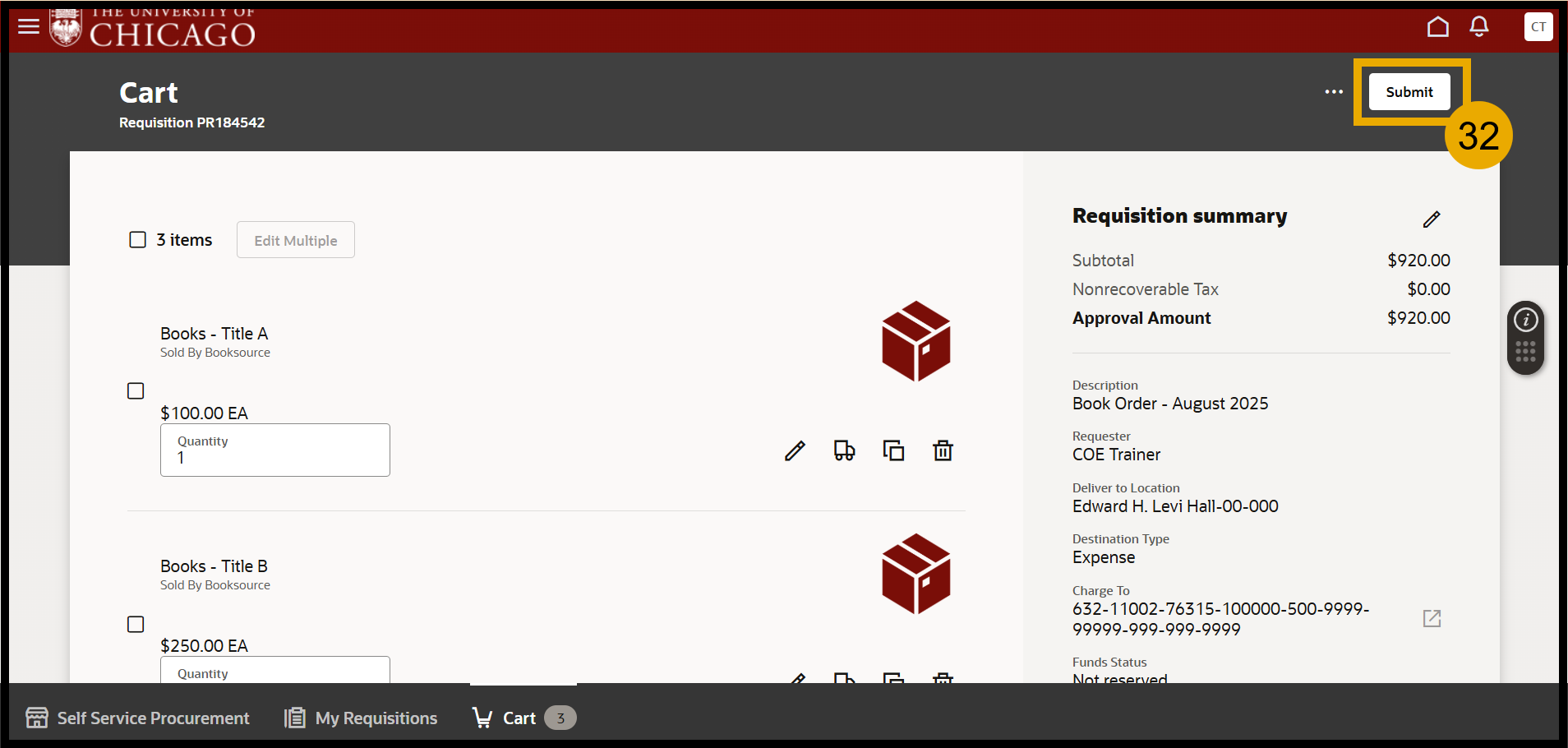Click the Subtotal $920.00 value

(x=1418, y=261)
